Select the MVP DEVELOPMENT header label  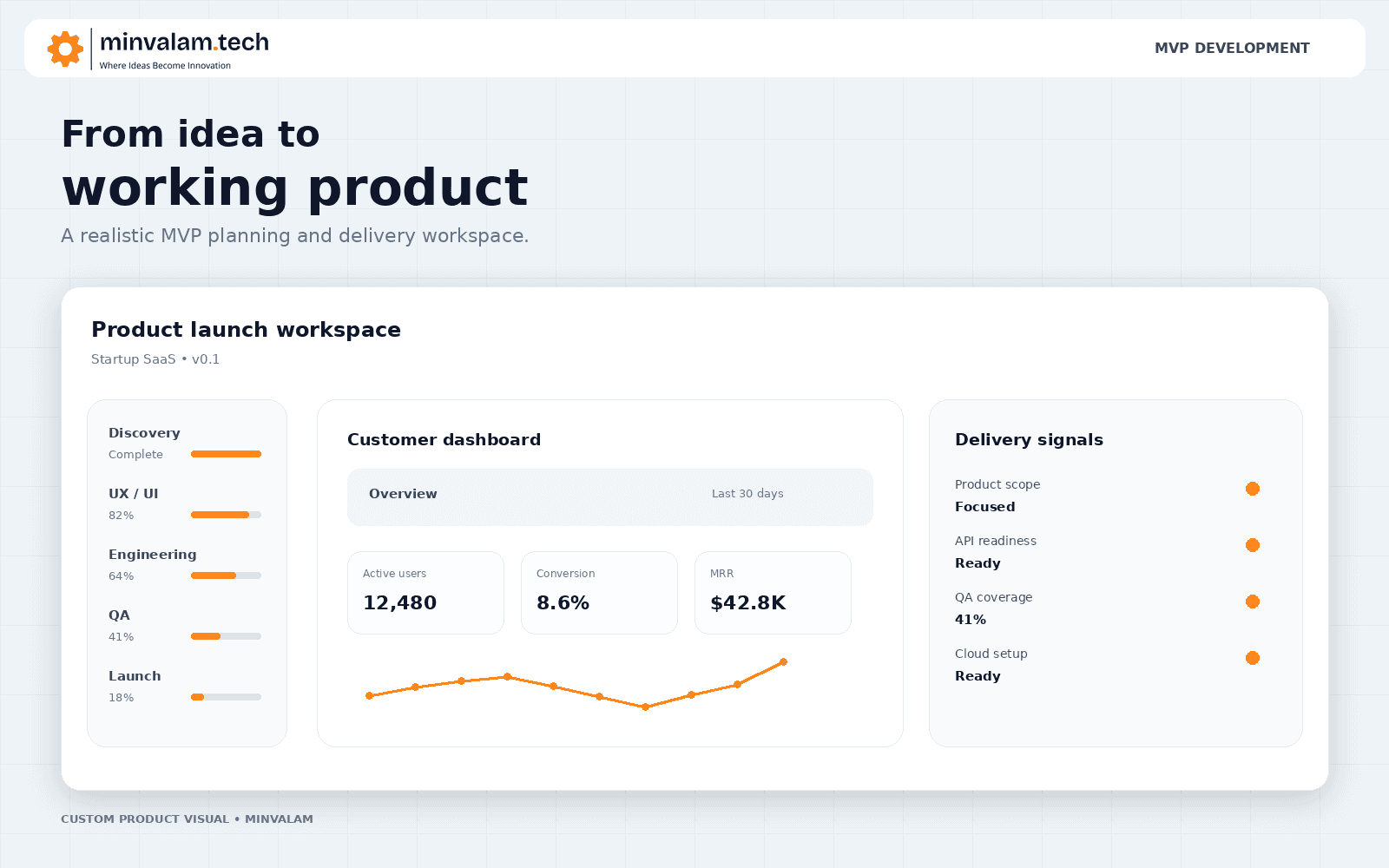(1232, 49)
